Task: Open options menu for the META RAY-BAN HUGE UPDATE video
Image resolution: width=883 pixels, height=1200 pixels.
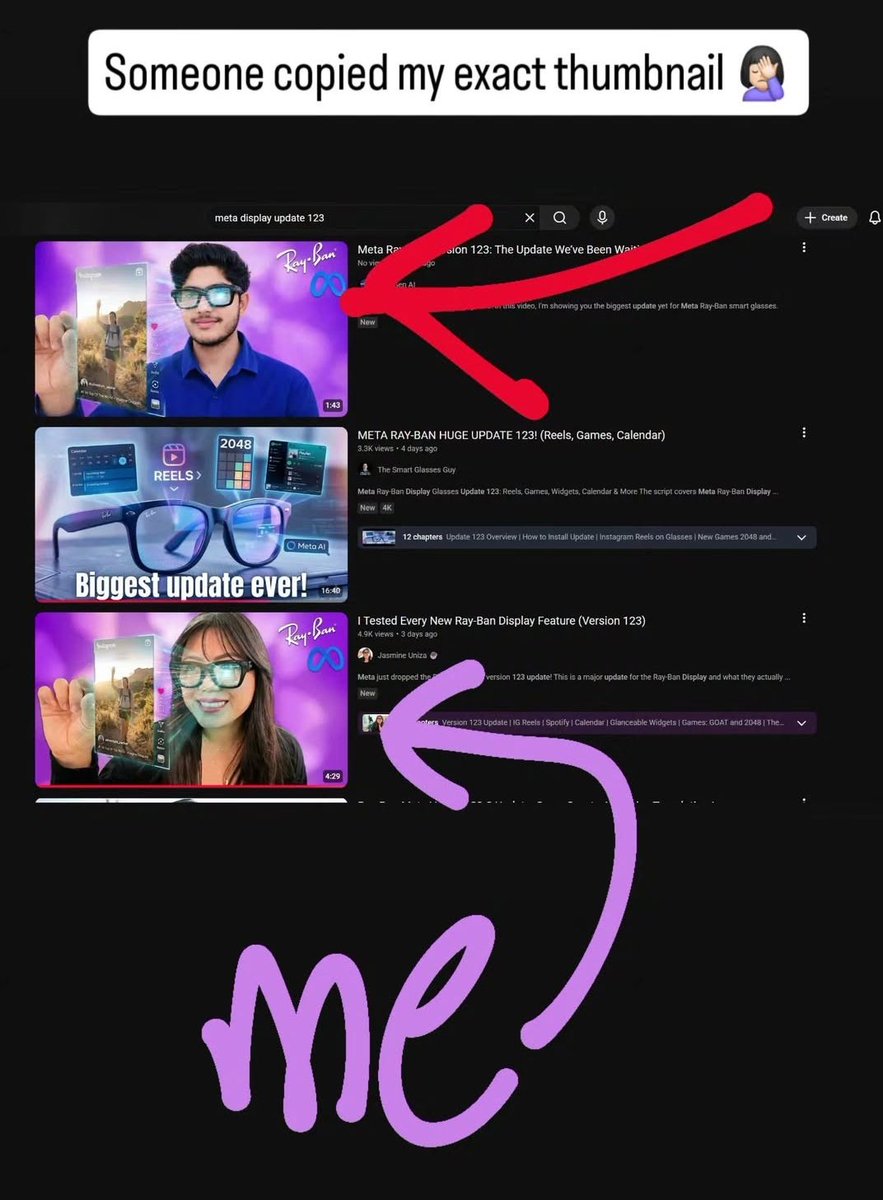Action: point(804,432)
